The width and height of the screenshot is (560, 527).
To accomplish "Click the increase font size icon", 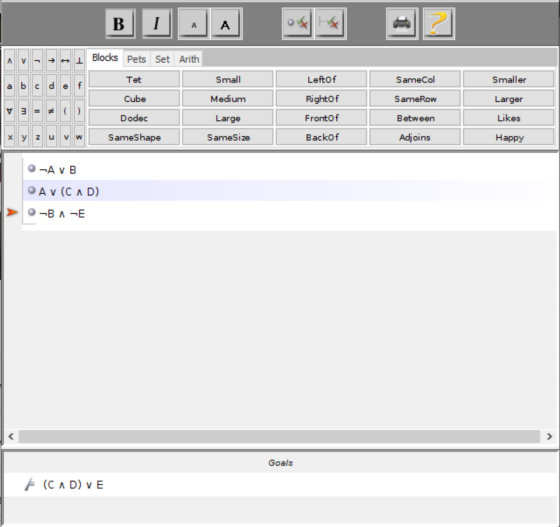I will pyautogui.click(x=225, y=24).
